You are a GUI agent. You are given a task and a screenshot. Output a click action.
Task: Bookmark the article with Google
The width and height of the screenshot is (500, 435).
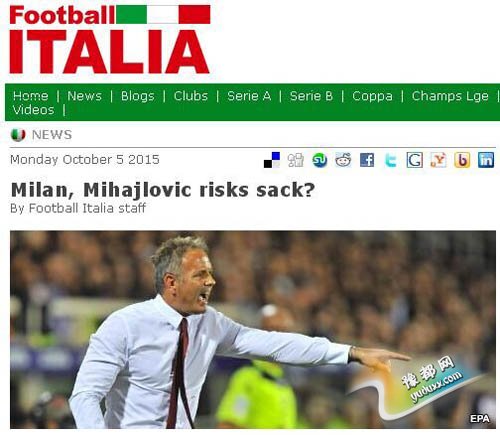coord(415,160)
